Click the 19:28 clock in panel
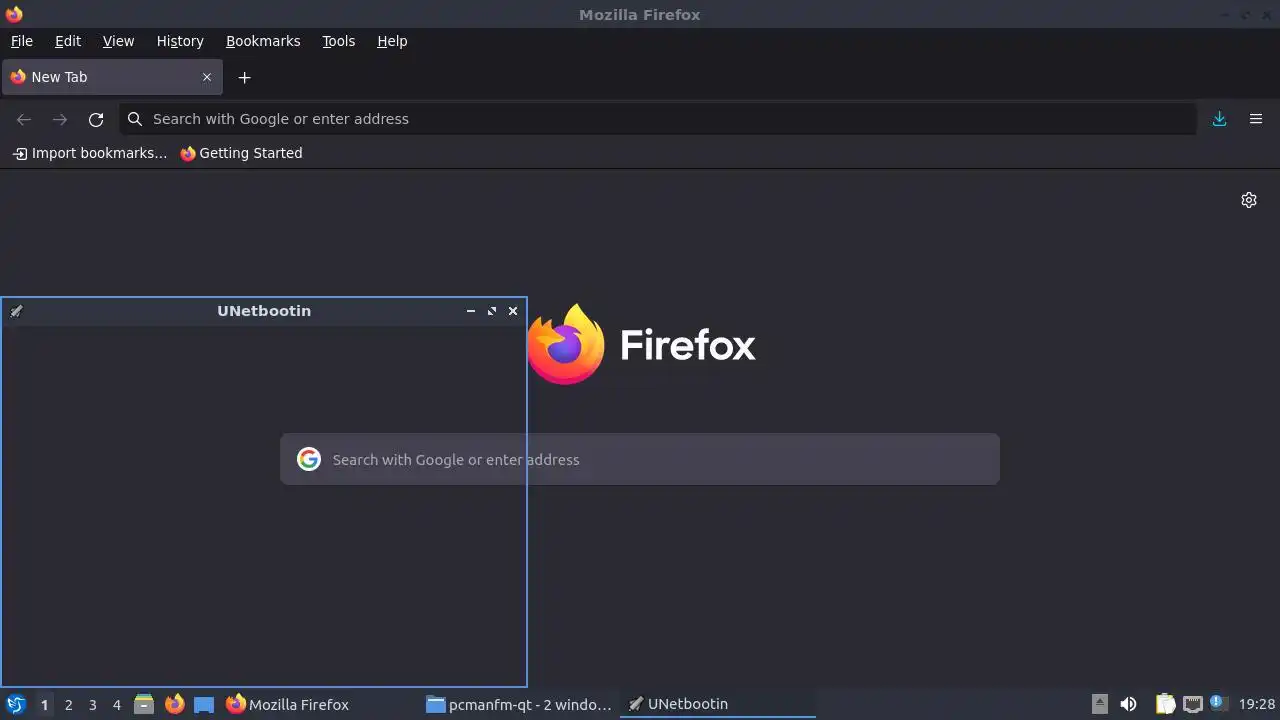 coord(1257,704)
